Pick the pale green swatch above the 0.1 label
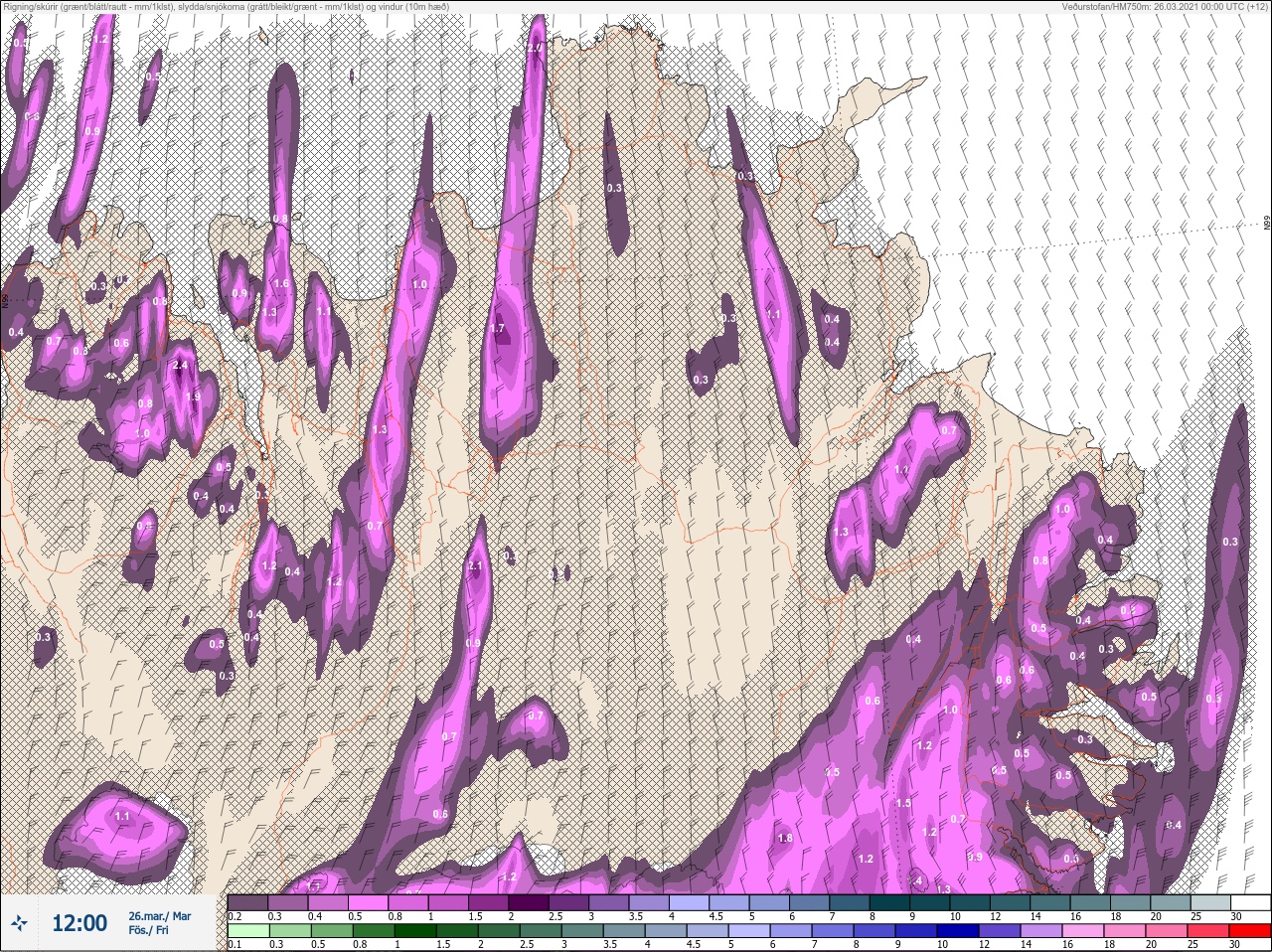 pos(248,930)
